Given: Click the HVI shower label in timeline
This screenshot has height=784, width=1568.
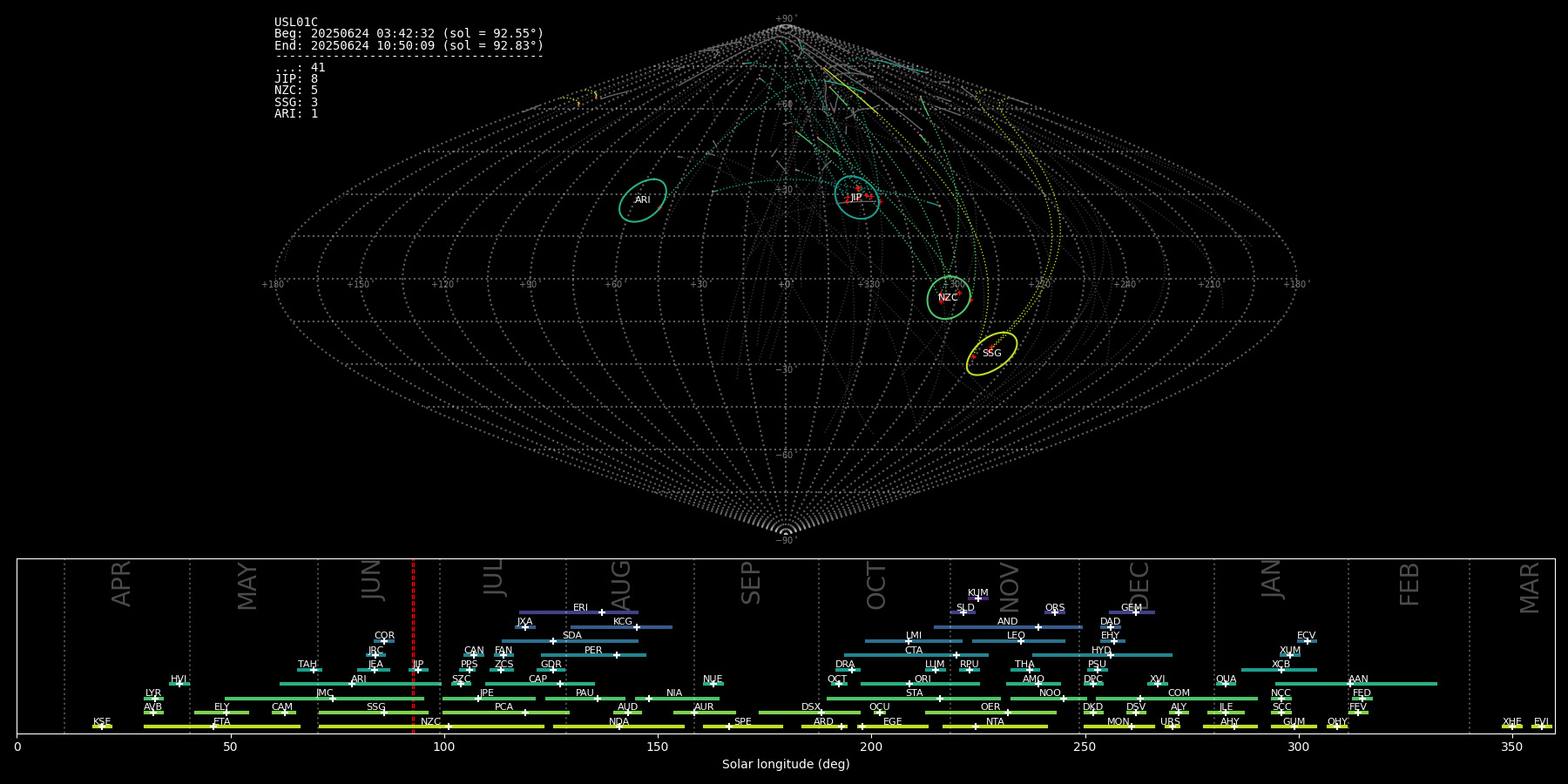Looking at the screenshot, I should point(179,679).
